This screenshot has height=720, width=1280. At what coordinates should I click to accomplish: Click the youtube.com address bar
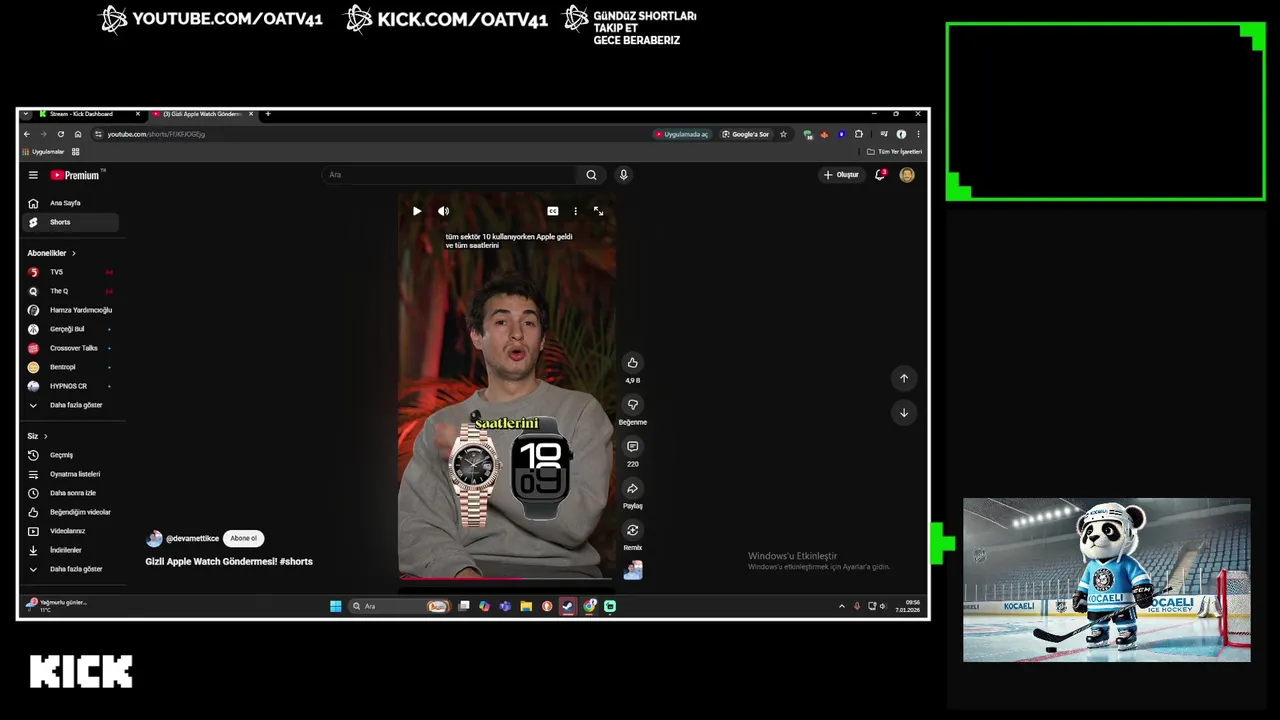point(370,134)
